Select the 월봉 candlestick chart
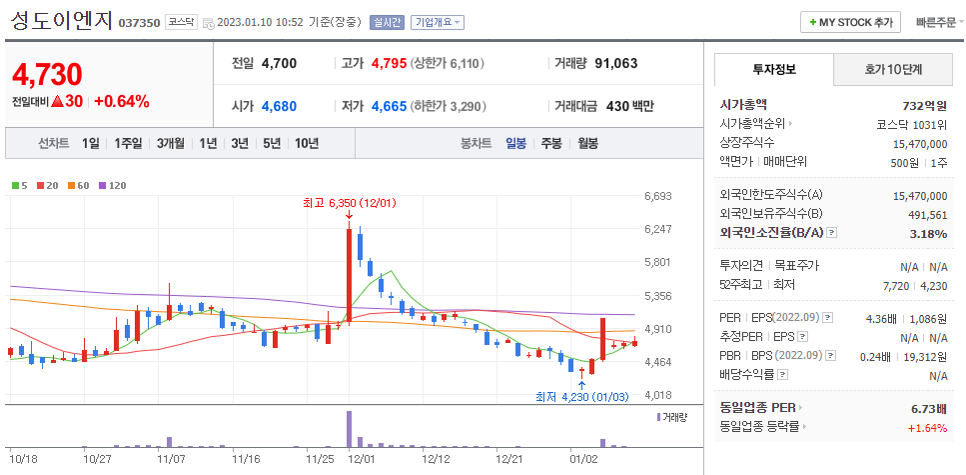Screen dimensions: 966x475 point(588,144)
